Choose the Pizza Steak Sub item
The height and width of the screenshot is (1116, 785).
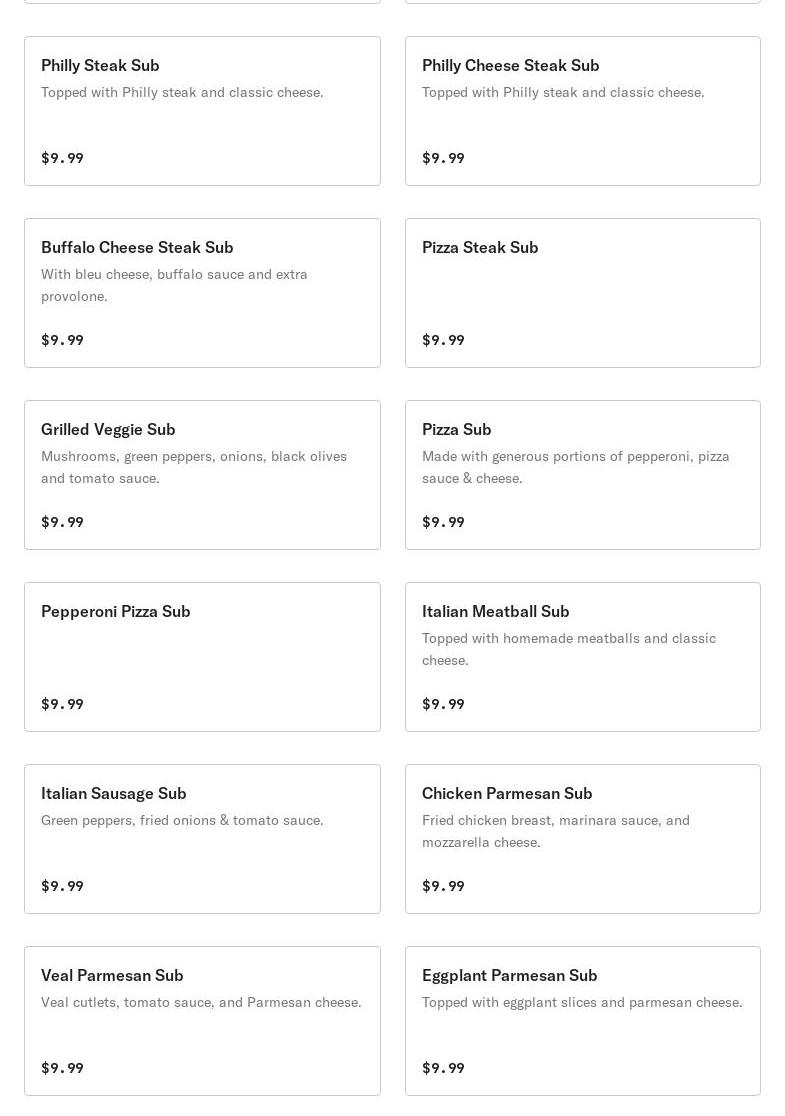coord(582,293)
